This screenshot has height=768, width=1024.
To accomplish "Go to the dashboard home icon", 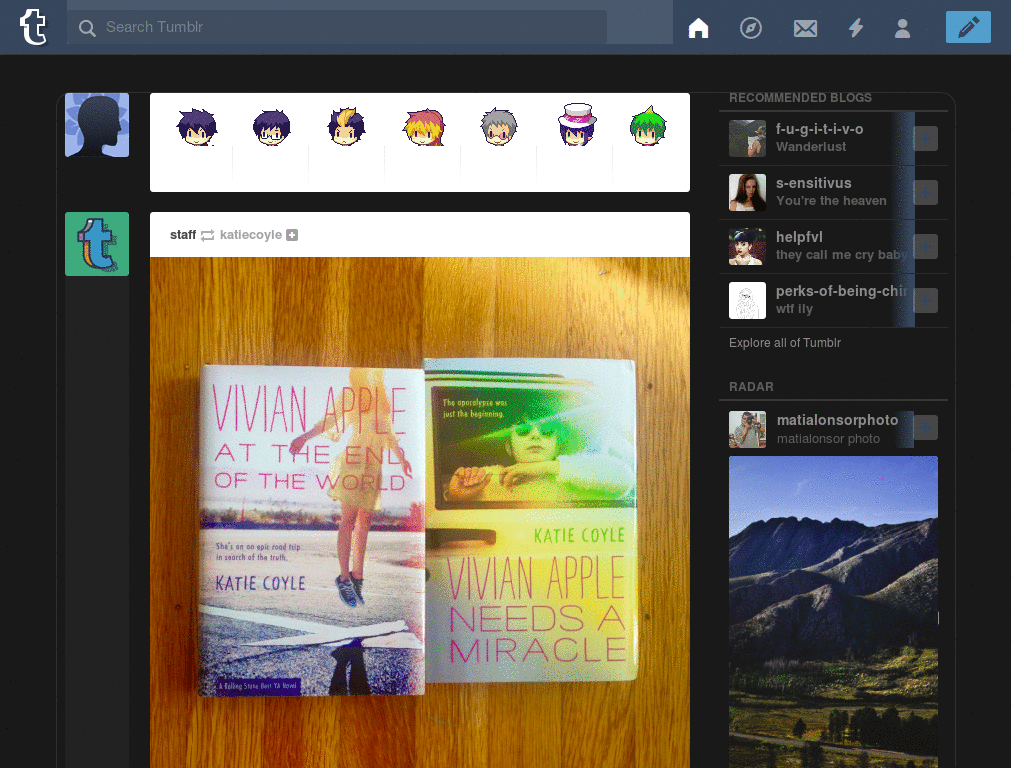I will (698, 28).
